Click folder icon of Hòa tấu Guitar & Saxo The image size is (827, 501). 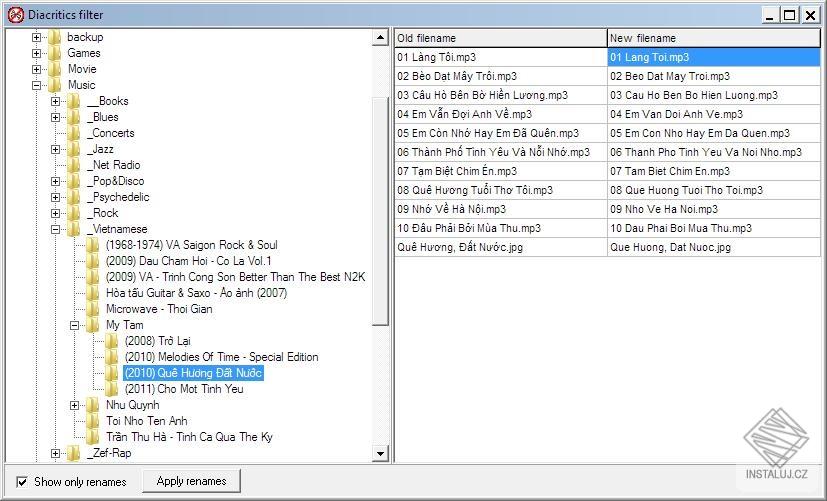(93, 293)
